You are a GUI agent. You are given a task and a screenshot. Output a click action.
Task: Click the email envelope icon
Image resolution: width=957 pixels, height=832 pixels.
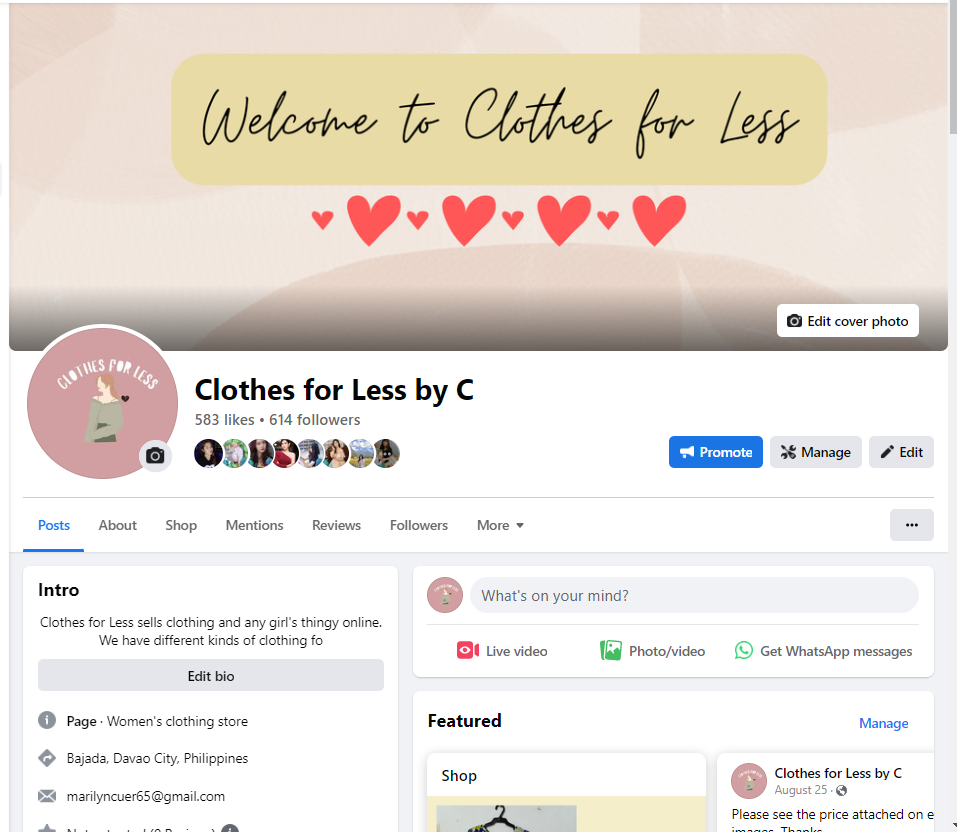(x=47, y=796)
